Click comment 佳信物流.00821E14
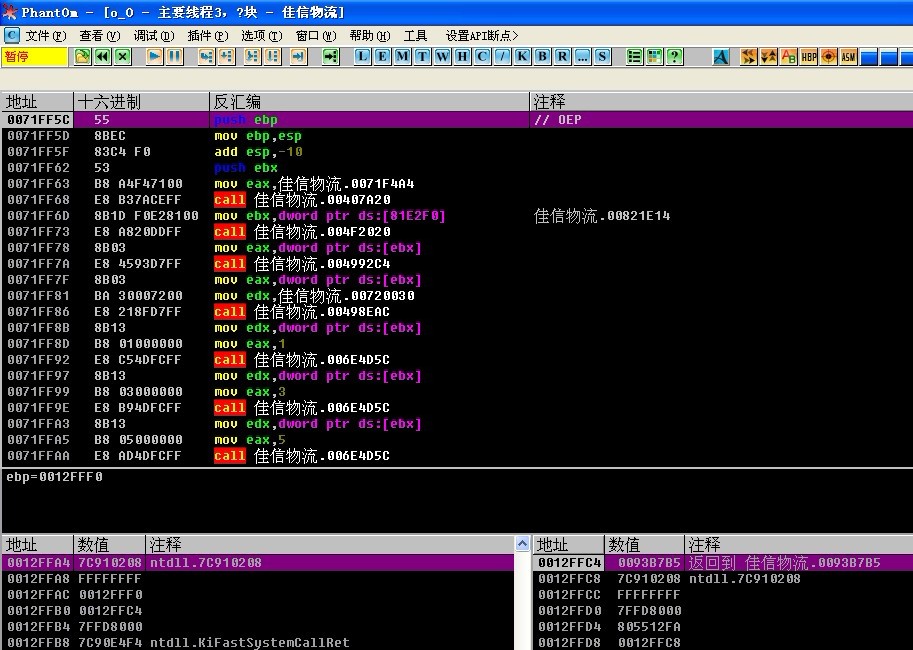Screen dimensions: 913x650 click(x=602, y=216)
